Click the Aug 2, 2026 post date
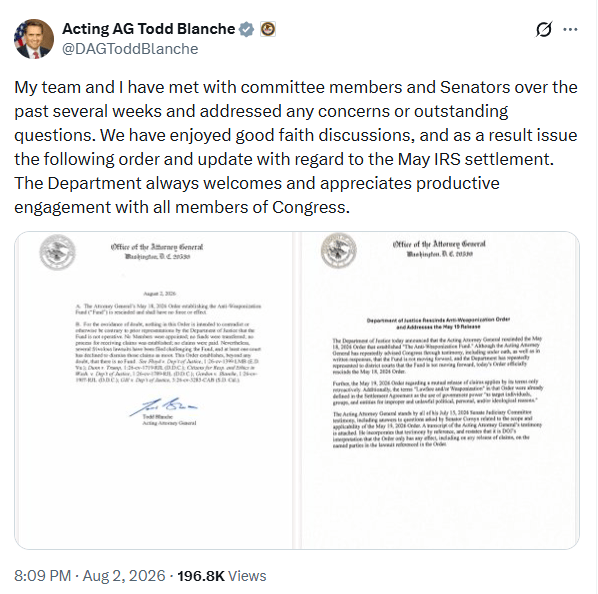 click(x=124, y=576)
